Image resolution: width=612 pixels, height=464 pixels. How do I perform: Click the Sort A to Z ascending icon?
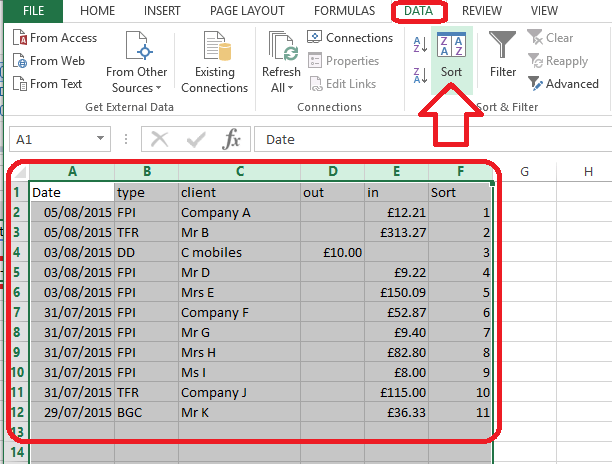pyautogui.click(x=420, y=43)
